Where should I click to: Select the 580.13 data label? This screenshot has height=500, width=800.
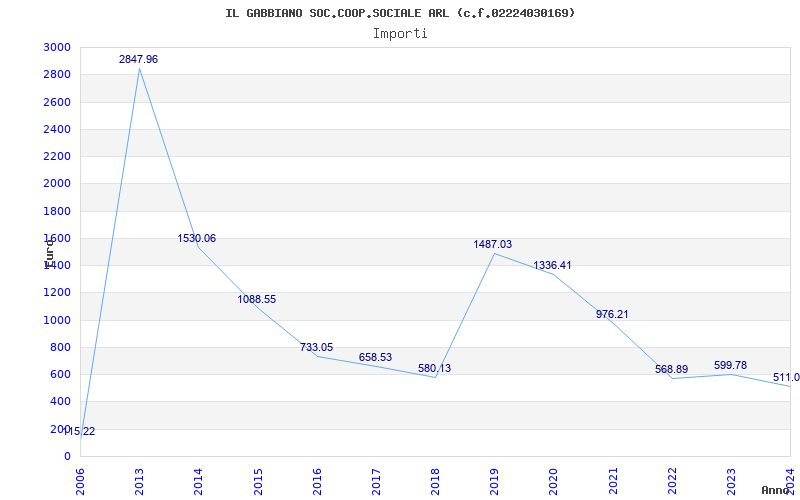click(434, 368)
